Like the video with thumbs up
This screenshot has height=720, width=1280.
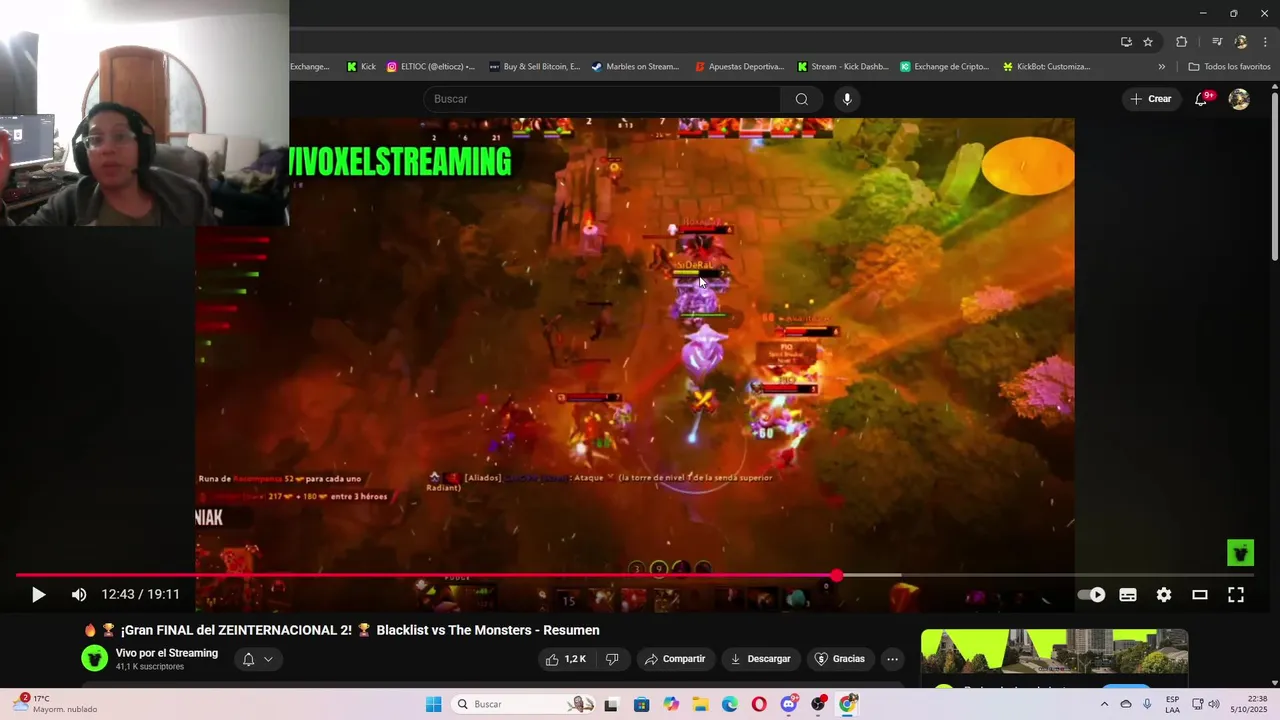point(565,659)
